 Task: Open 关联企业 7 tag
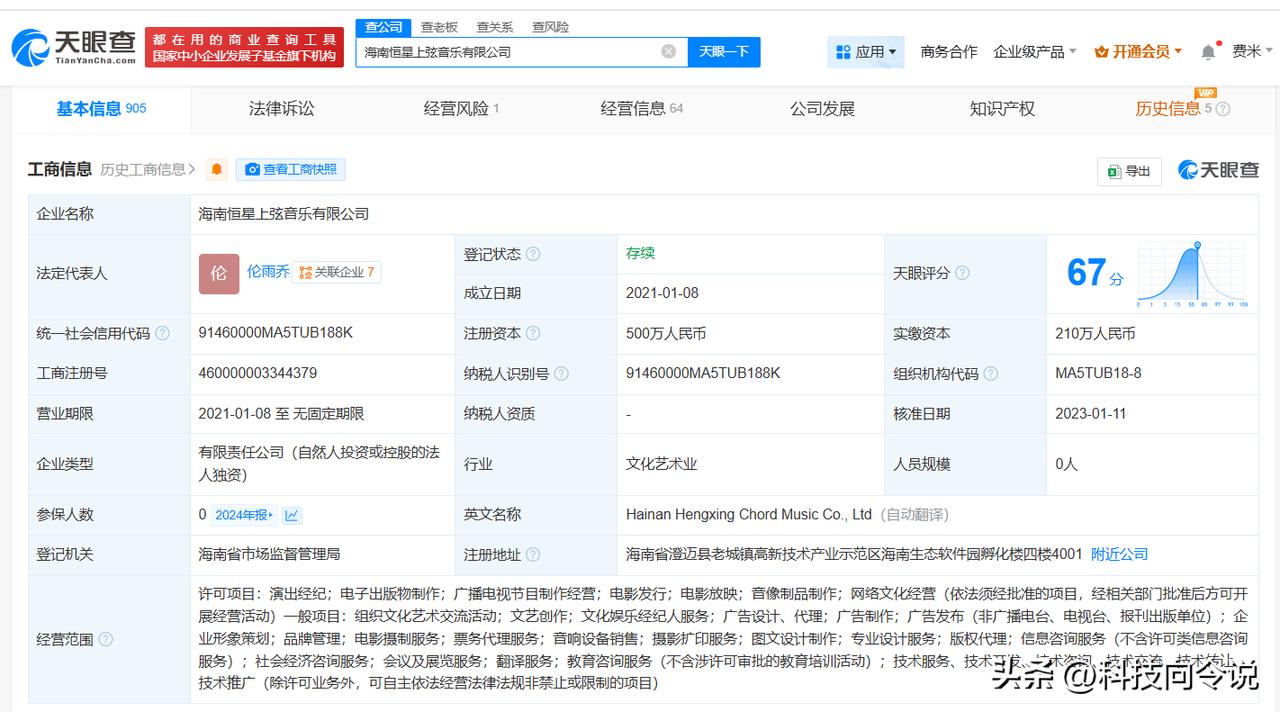[337, 272]
